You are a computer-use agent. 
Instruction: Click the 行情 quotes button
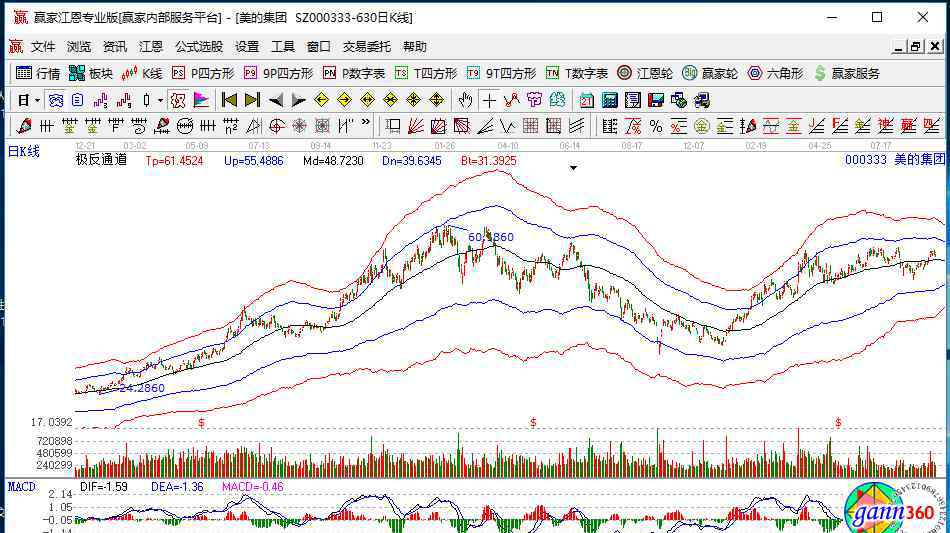click(38, 73)
